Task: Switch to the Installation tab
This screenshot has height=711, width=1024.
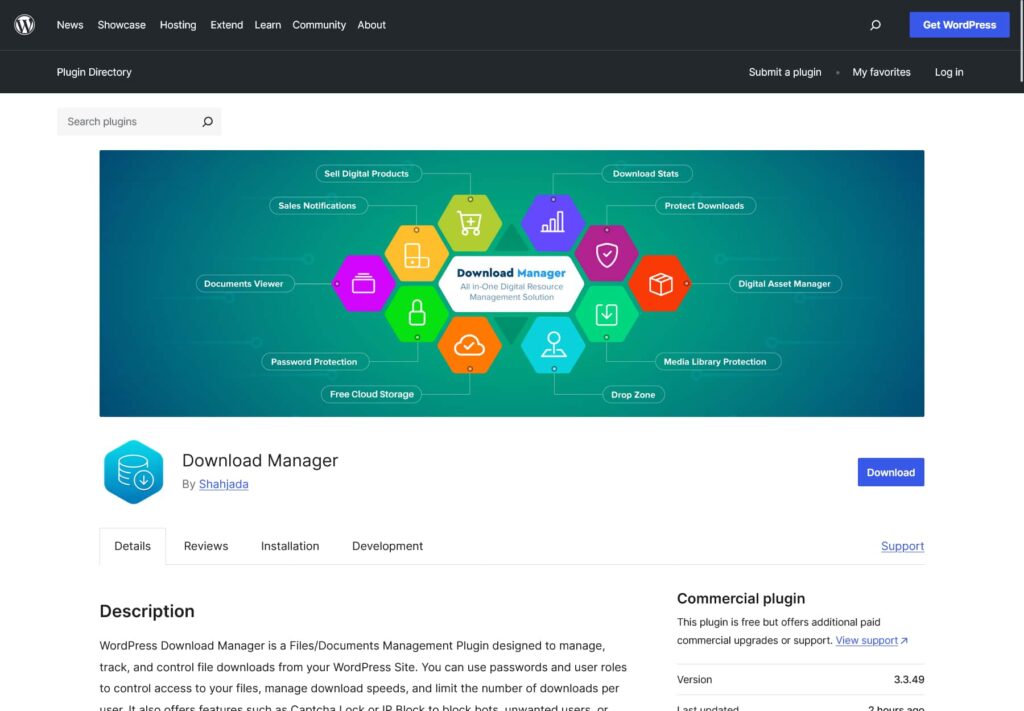Action: pos(290,546)
